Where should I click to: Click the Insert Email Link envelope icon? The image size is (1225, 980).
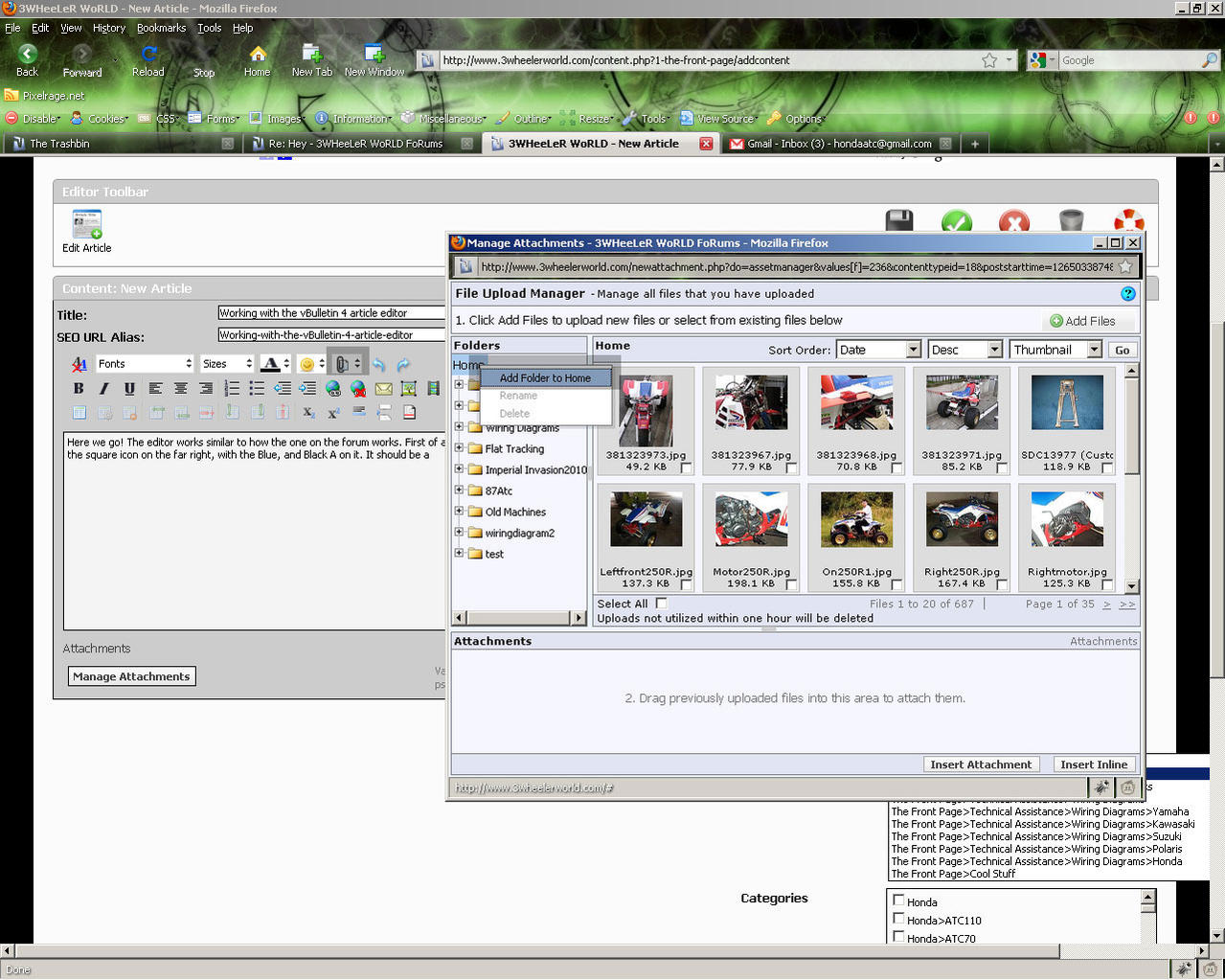(383, 388)
